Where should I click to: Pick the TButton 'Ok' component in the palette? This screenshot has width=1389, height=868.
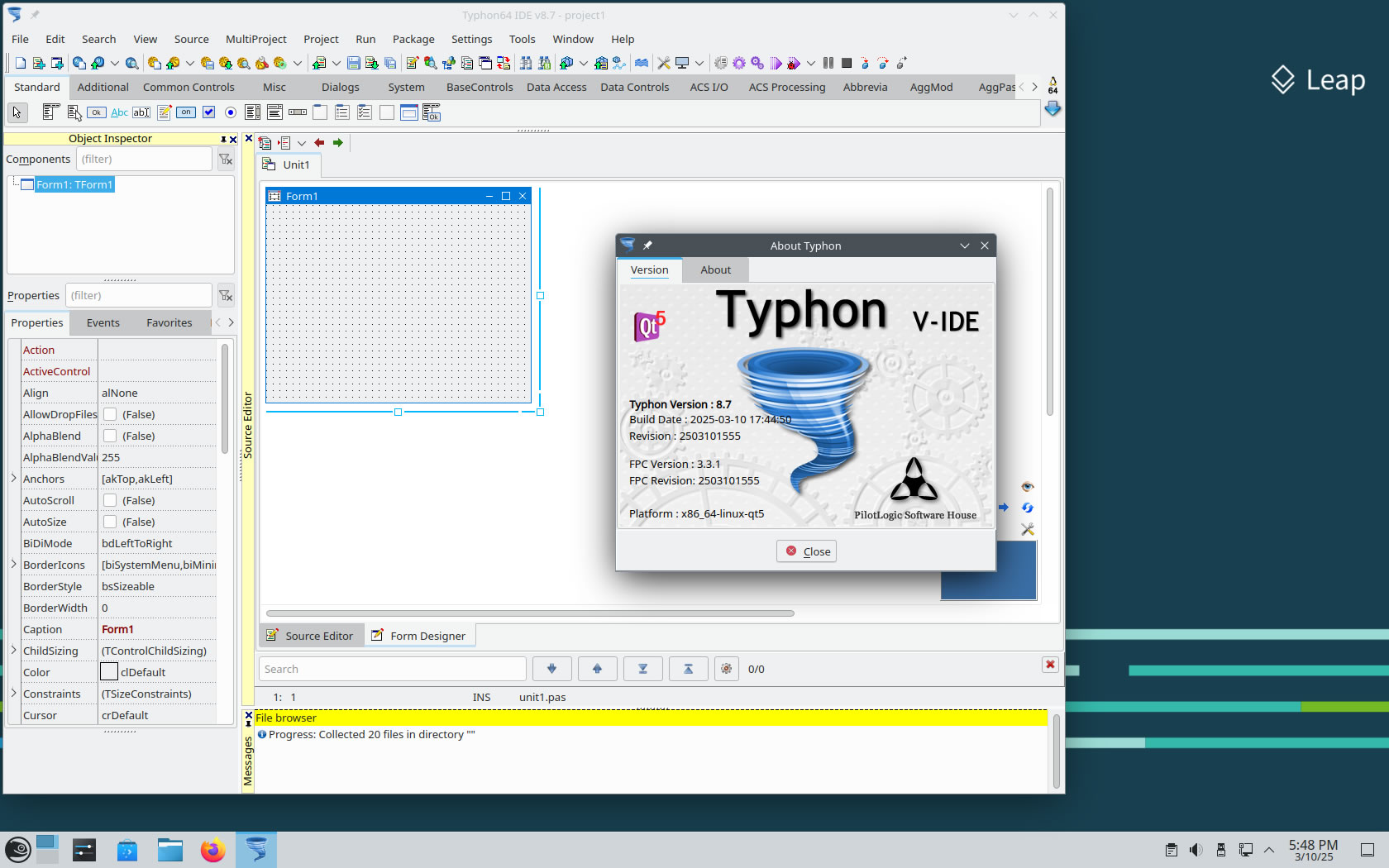coord(97,112)
